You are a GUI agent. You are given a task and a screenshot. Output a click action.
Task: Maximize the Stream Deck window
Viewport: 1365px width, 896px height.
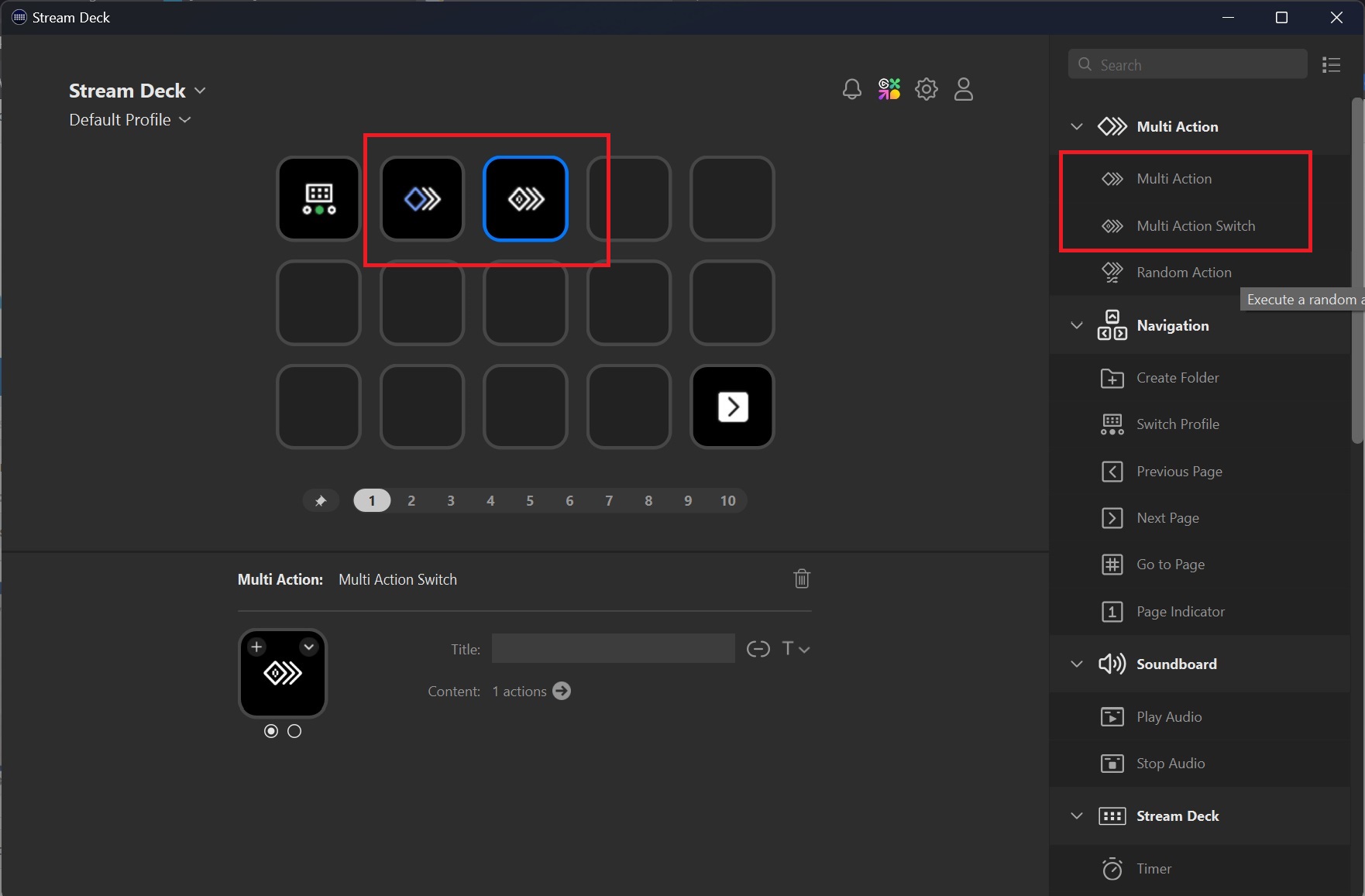click(x=1281, y=17)
